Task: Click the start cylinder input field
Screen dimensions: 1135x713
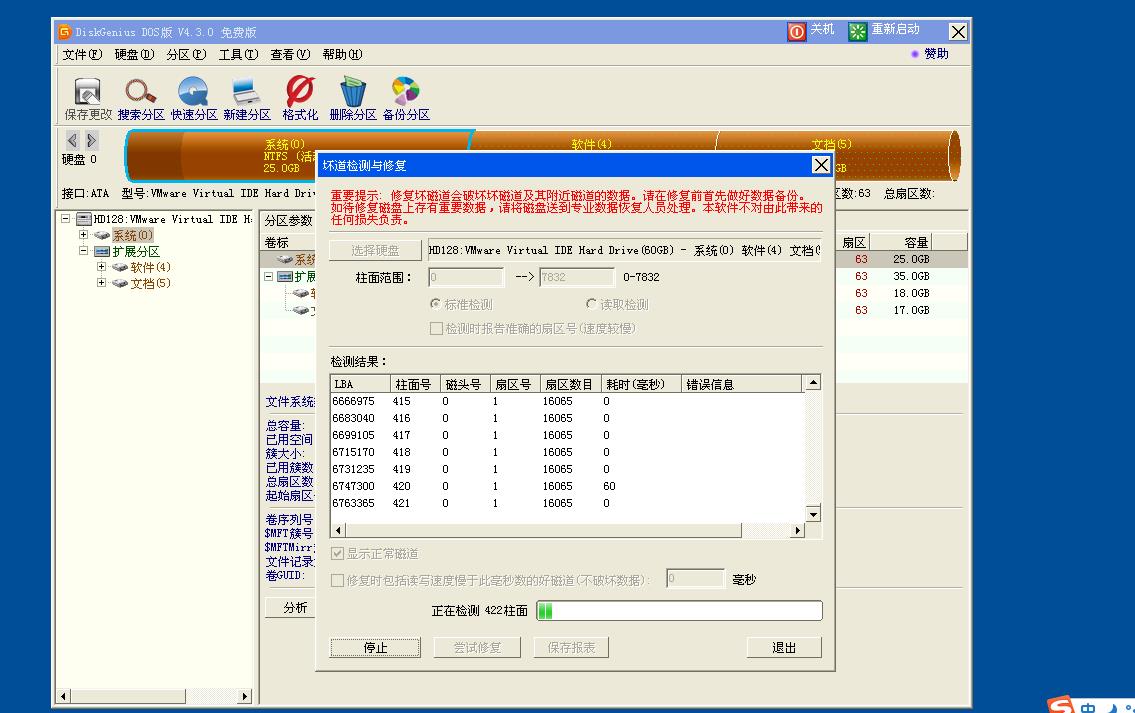Action: pyautogui.click(x=465, y=277)
